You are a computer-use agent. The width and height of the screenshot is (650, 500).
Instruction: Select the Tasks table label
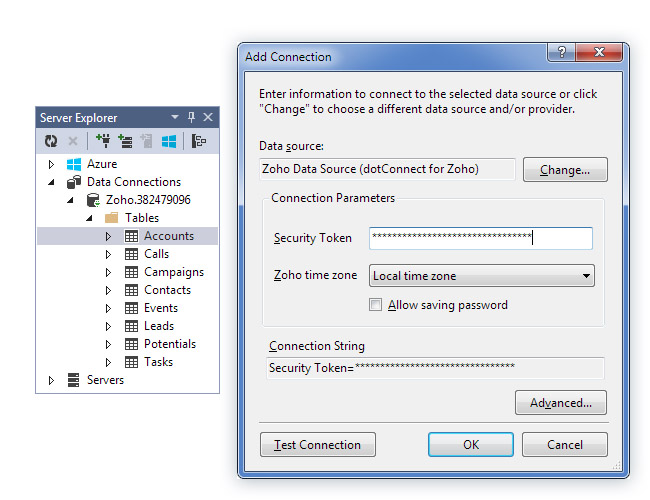[158, 362]
